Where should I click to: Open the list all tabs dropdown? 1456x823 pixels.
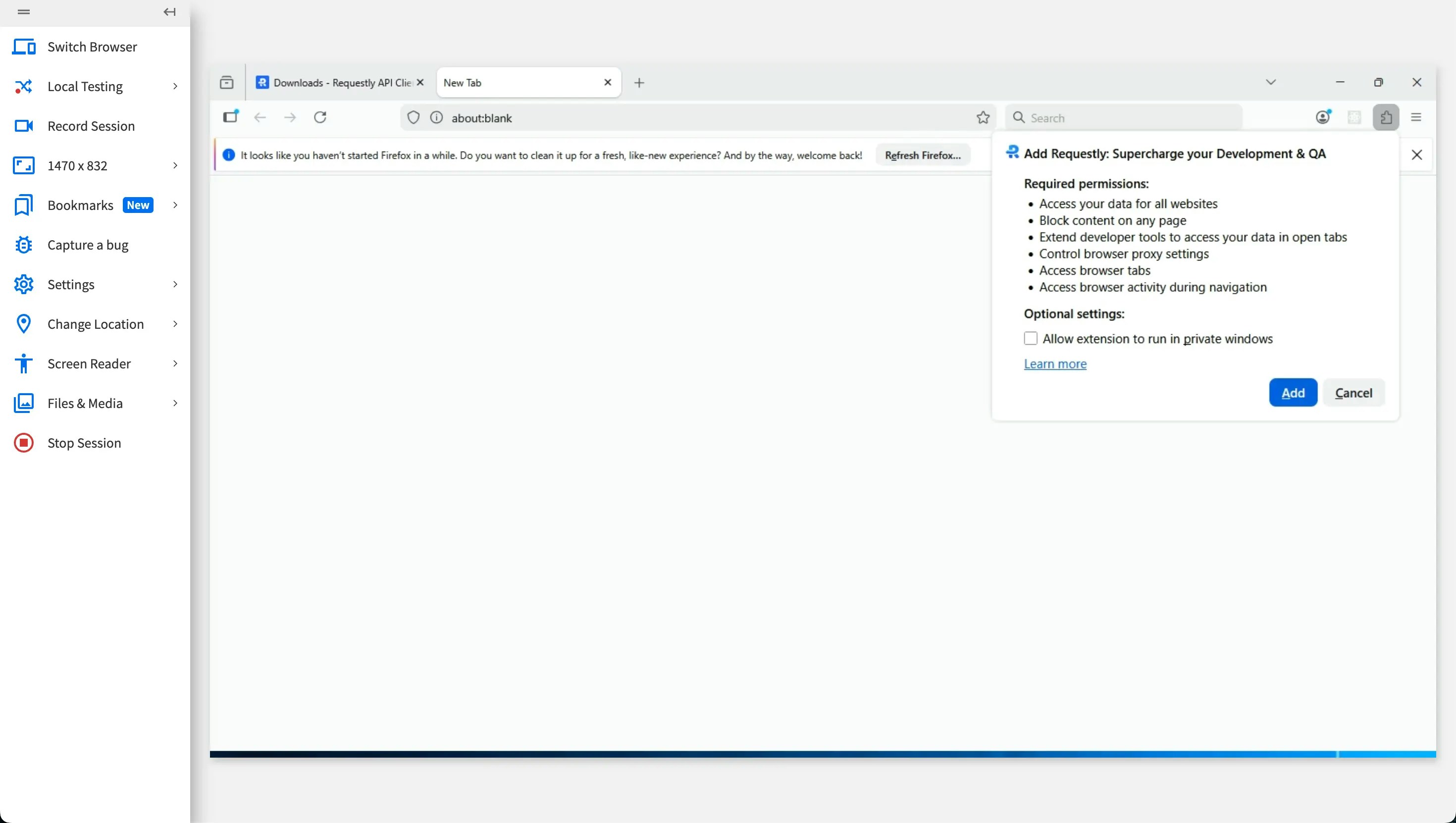pos(1271,83)
